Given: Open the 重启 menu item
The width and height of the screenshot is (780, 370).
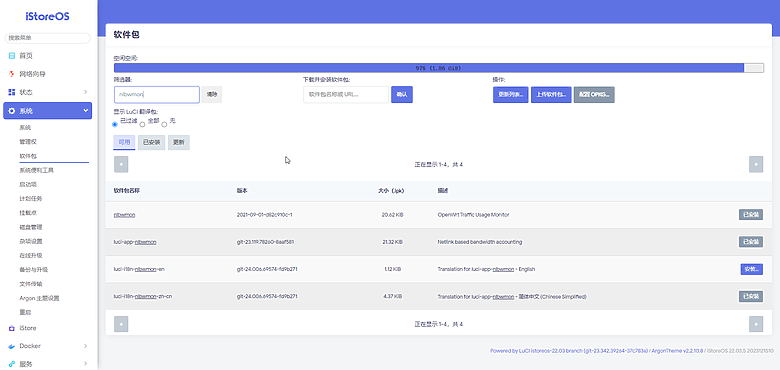Looking at the screenshot, I should coord(25,312).
